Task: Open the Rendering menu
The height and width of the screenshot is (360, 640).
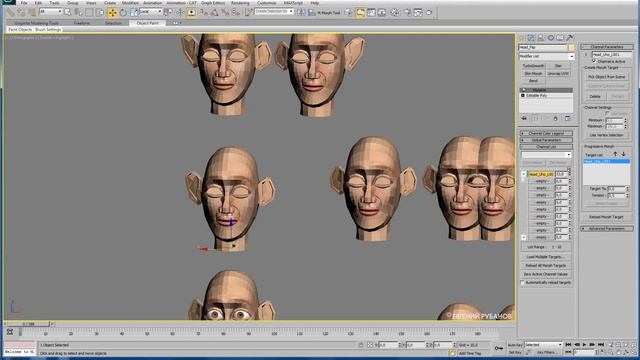Action: [240, 3]
